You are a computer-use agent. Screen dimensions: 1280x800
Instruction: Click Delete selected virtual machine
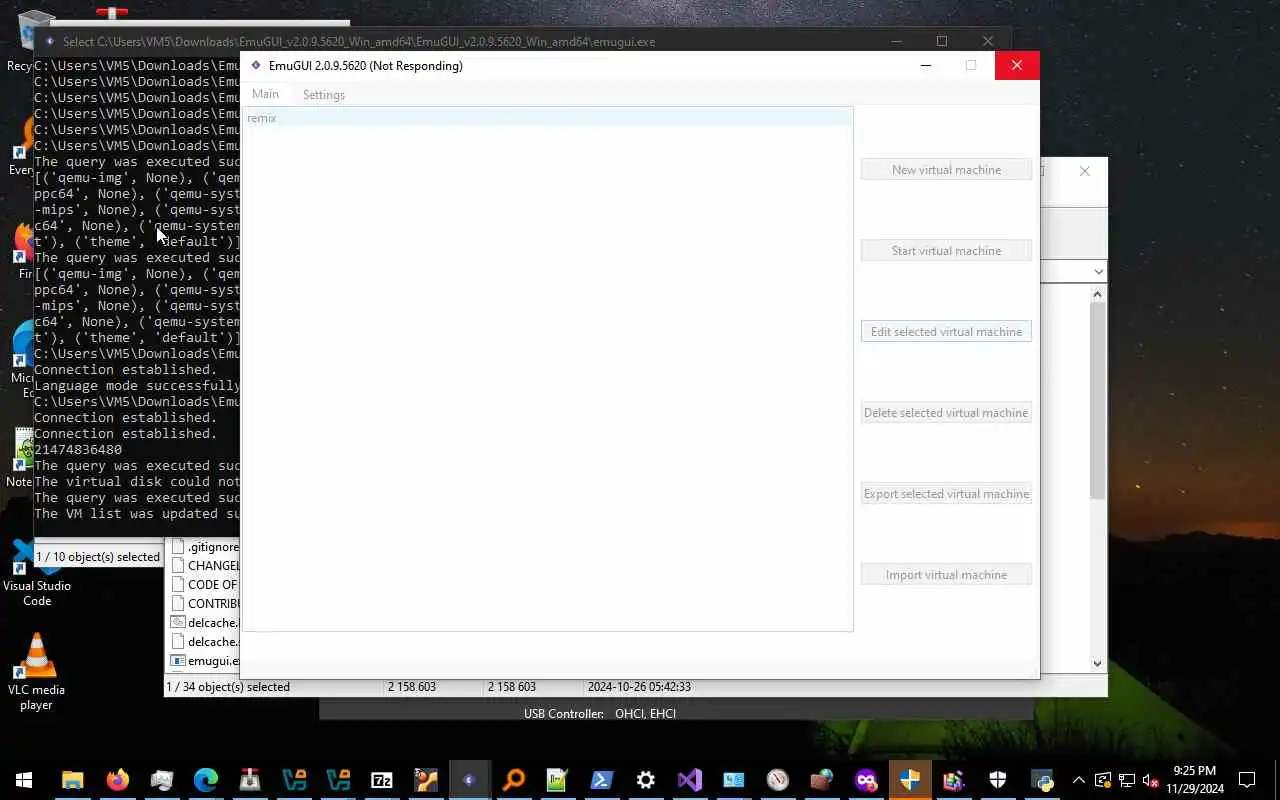(x=946, y=413)
